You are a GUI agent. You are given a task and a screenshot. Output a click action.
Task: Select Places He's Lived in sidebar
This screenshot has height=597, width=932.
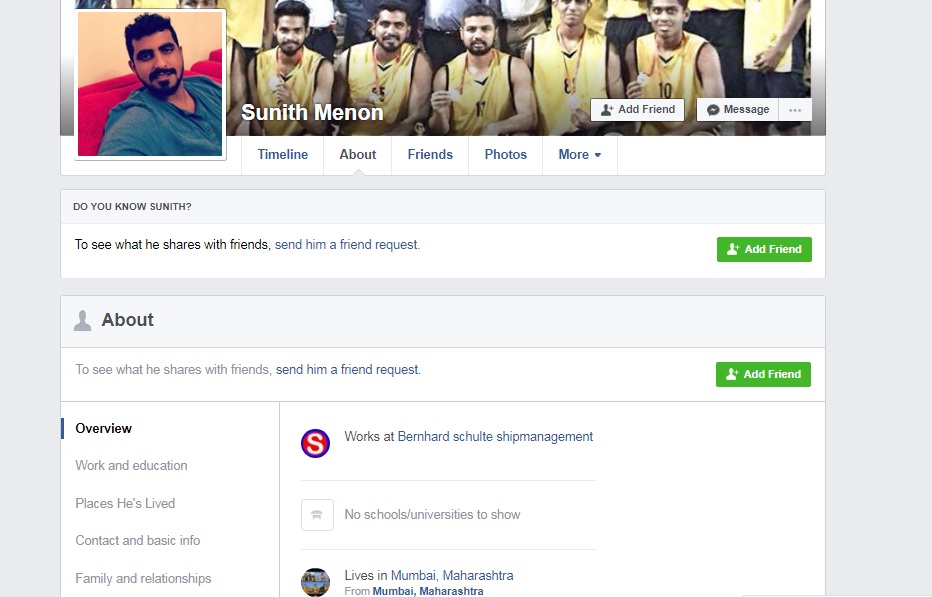pyautogui.click(x=125, y=503)
